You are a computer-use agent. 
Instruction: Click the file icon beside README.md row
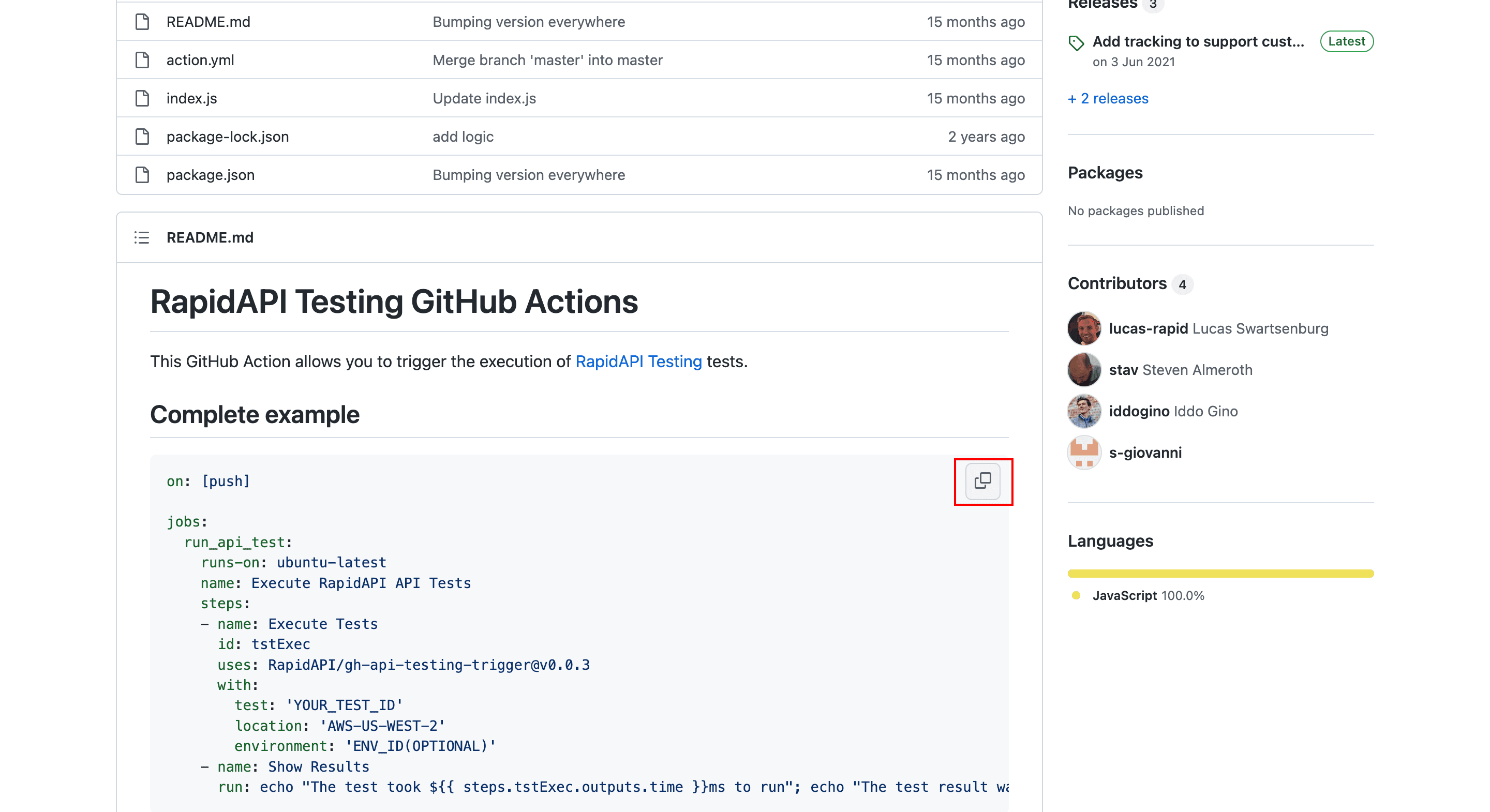coord(142,22)
